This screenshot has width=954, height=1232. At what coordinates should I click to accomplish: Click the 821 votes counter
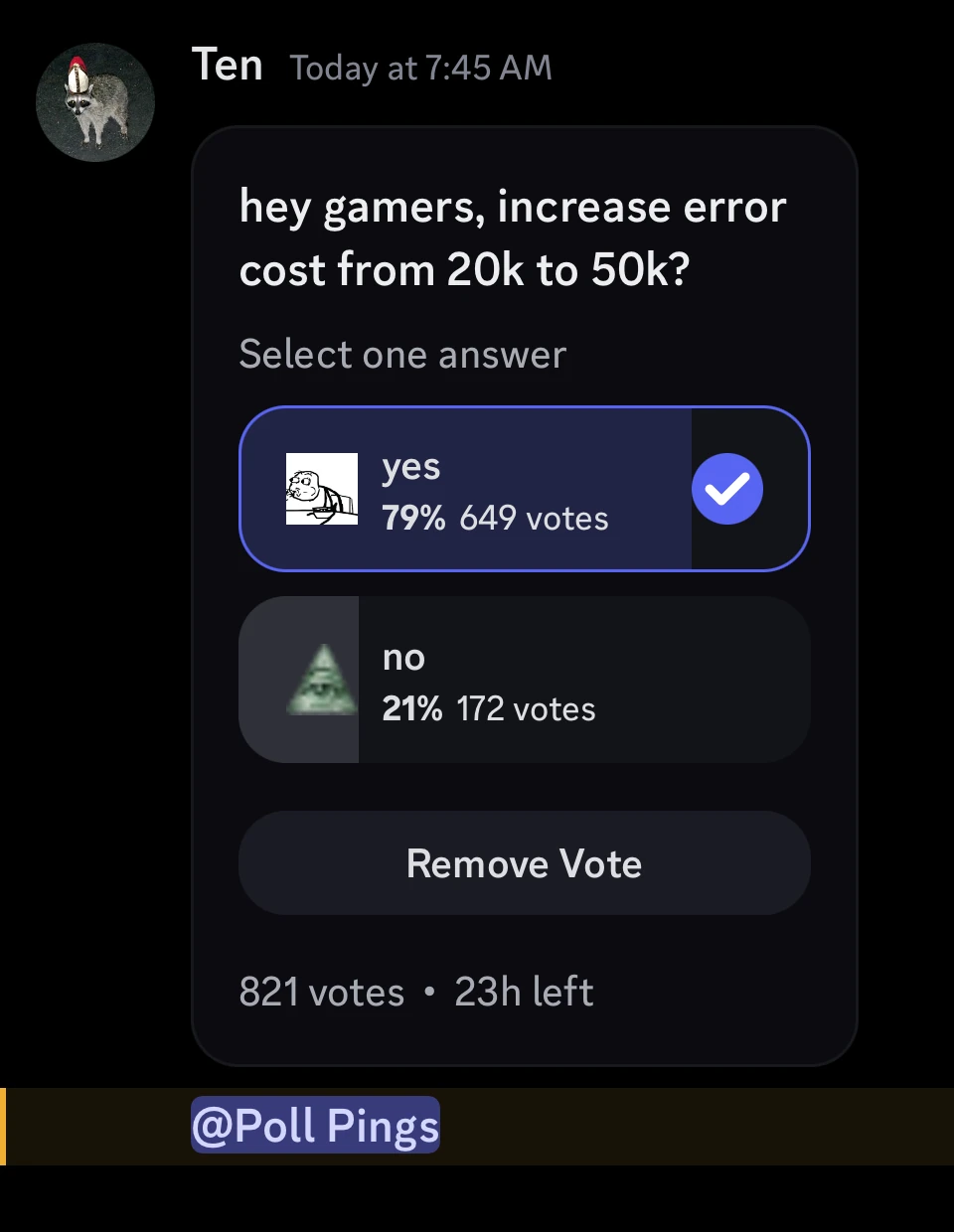pos(320,992)
